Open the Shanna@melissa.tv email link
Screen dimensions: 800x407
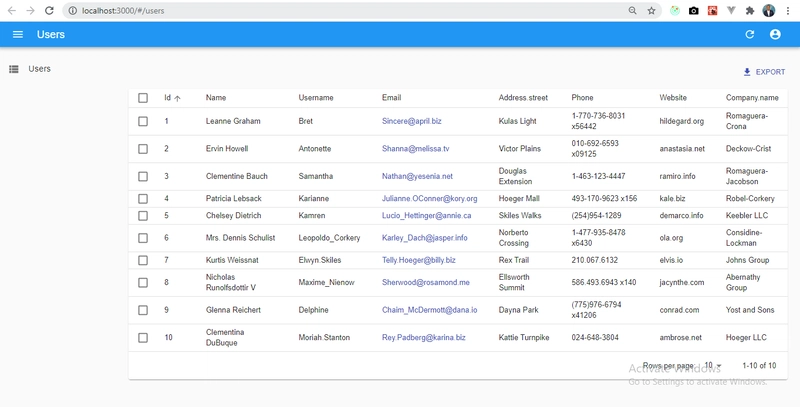415,149
